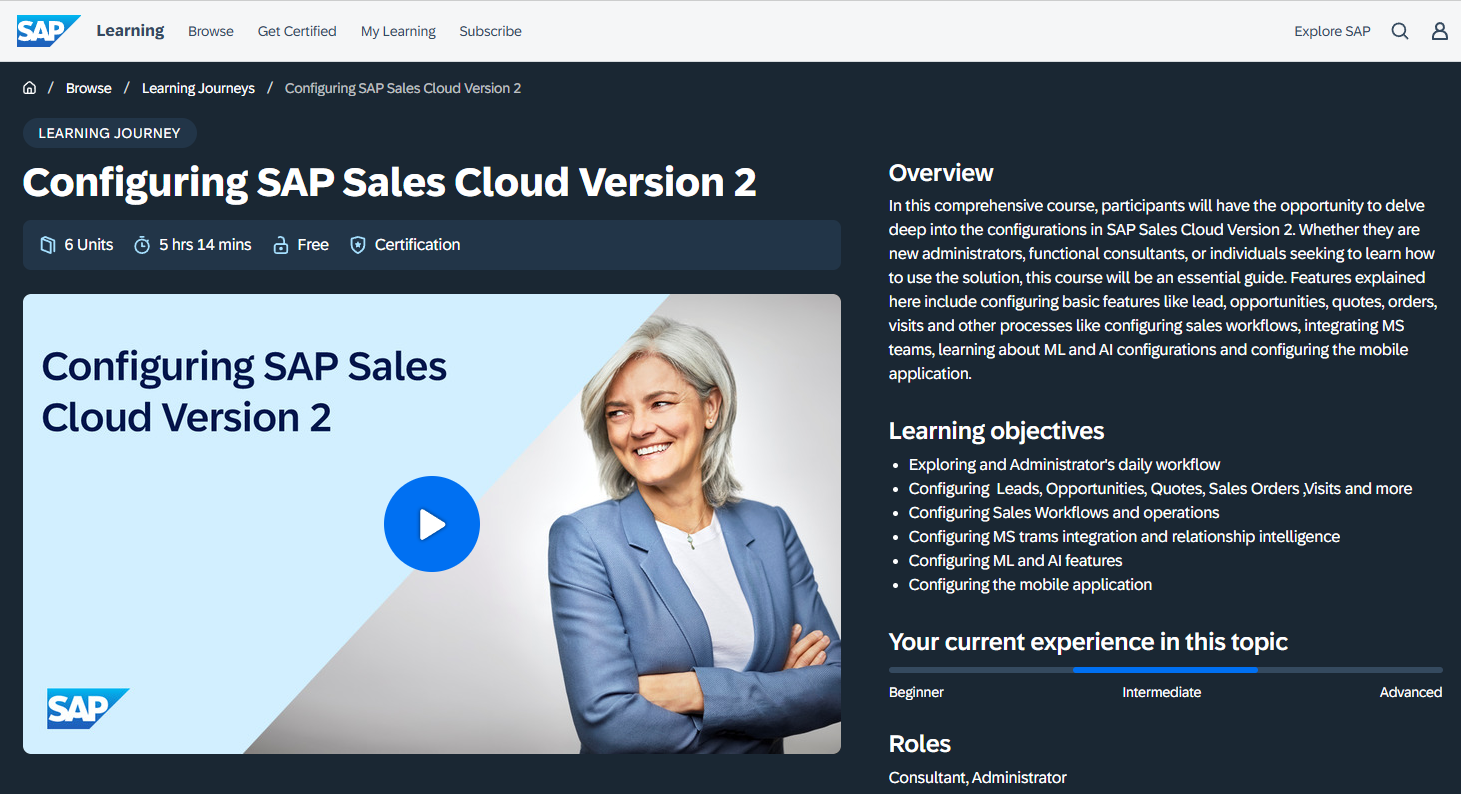Set experience level to Beginner
Image resolution: width=1461 pixels, height=794 pixels.
pyautogui.click(x=980, y=670)
